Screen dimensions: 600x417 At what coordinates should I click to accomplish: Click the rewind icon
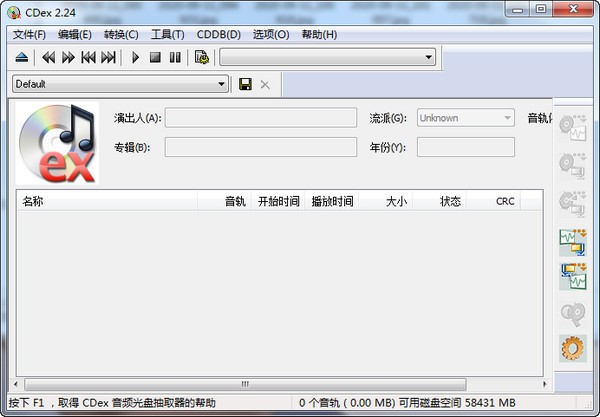click(x=47, y=58)
